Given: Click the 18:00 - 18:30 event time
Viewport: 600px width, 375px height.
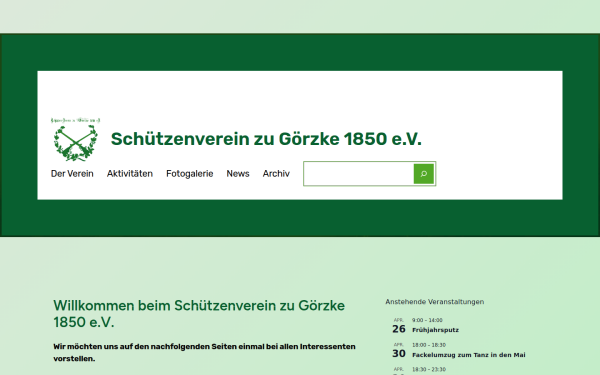Looking at the screenshot, I should pyautogui.click(x=429, y=345).
